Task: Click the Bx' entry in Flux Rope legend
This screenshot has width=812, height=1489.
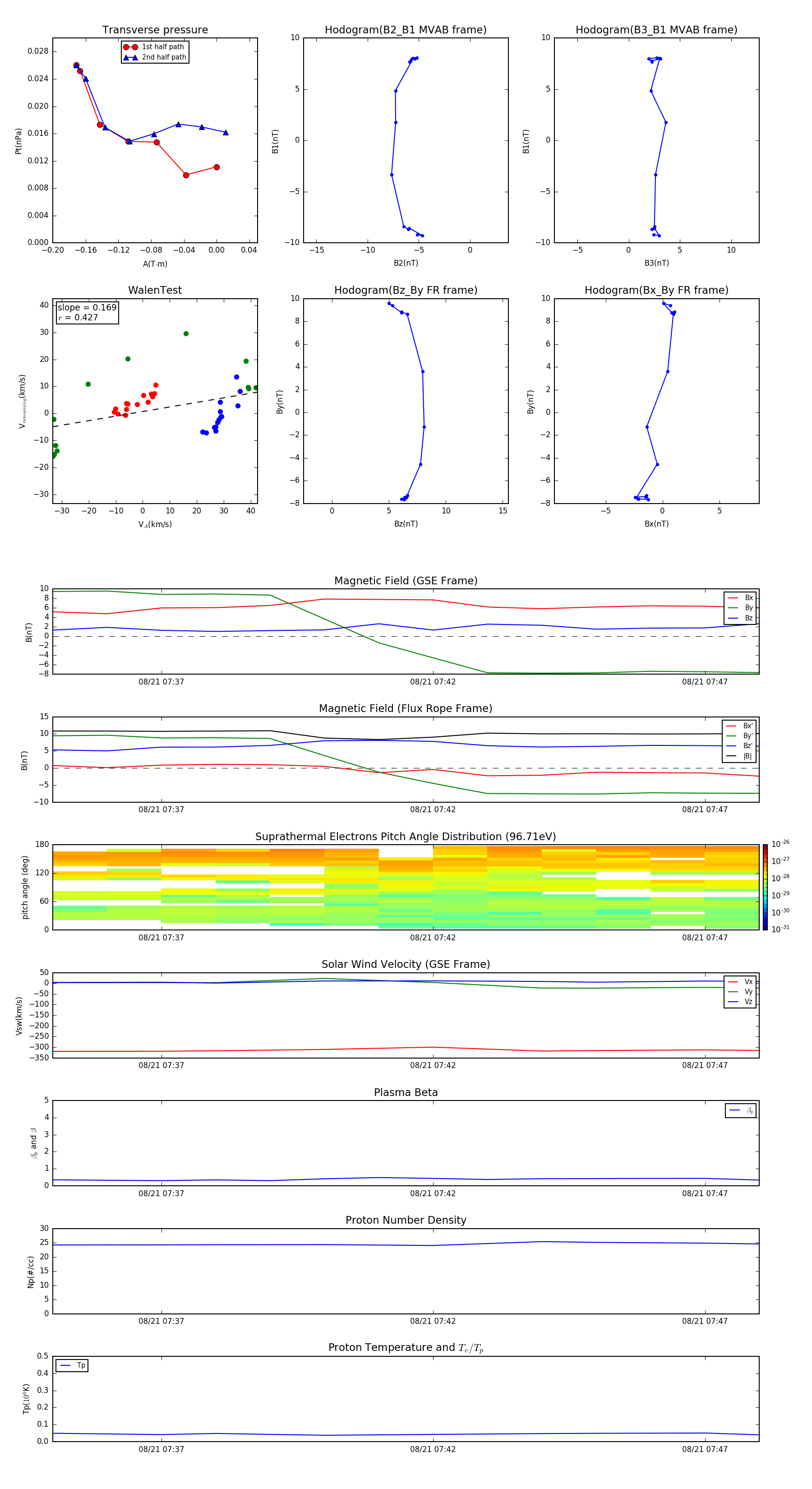Action: pyautogui.click(x=740, y=726)
